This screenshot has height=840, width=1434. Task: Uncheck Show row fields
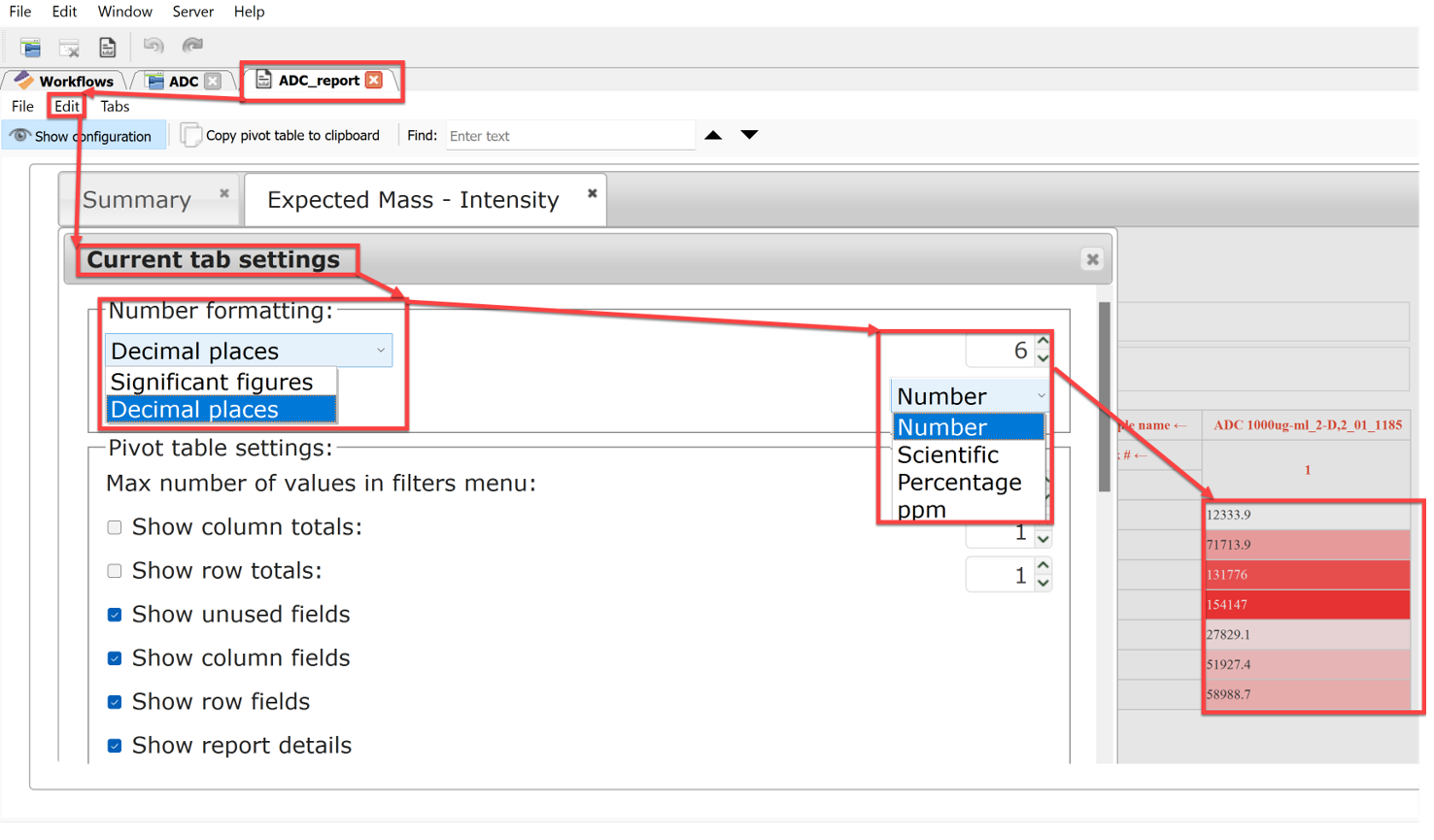(x=115, y=702)
